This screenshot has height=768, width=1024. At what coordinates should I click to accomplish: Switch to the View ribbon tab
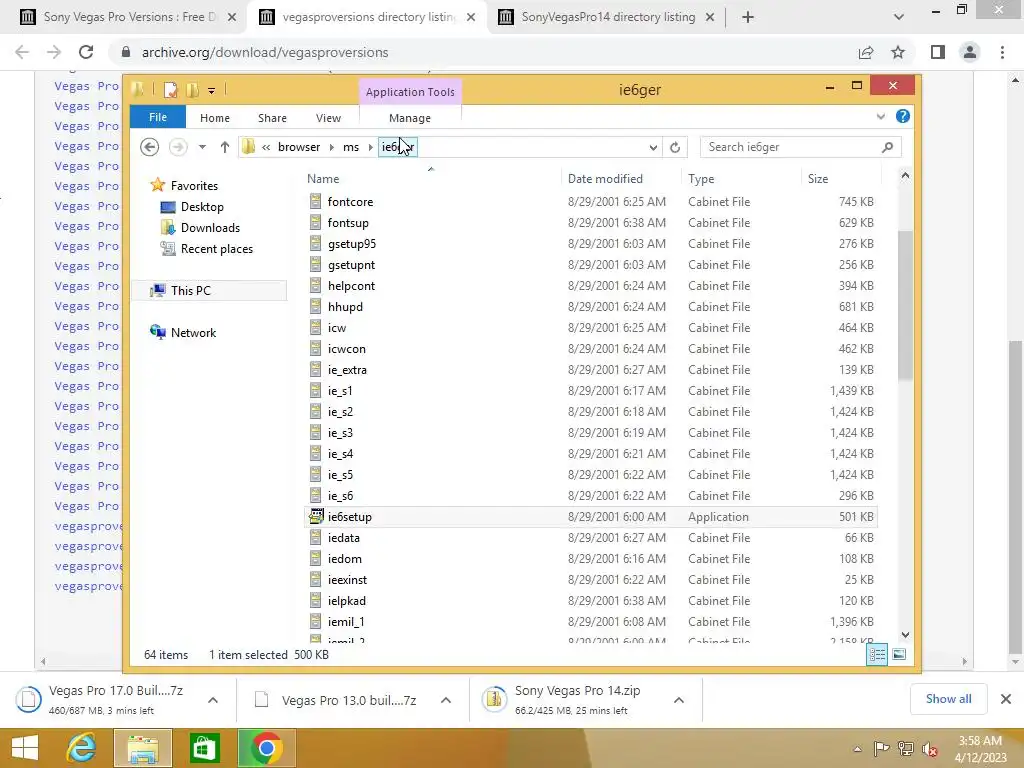(x=328, y=118)
